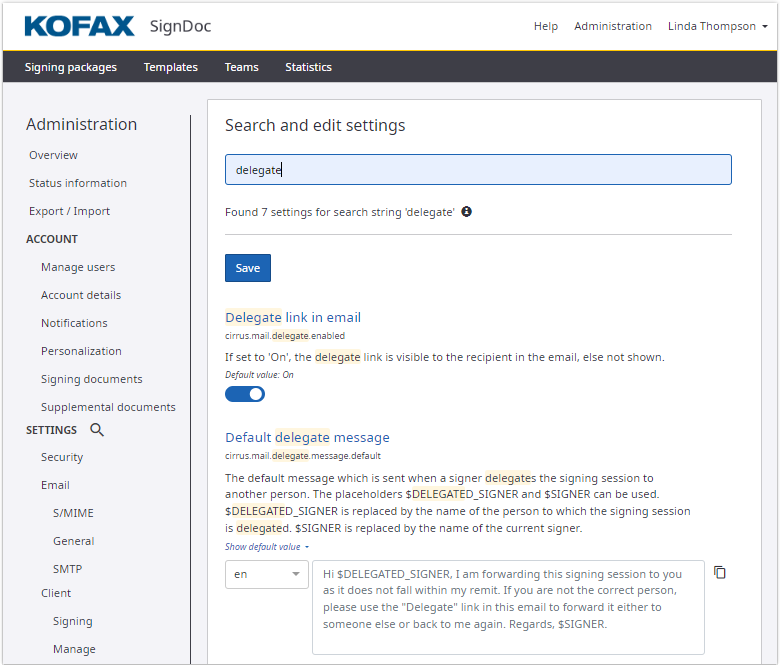The height and width of the screenshot is (667, 780).
Task: Open the Statistics tab
Action: tap(308, 67)
